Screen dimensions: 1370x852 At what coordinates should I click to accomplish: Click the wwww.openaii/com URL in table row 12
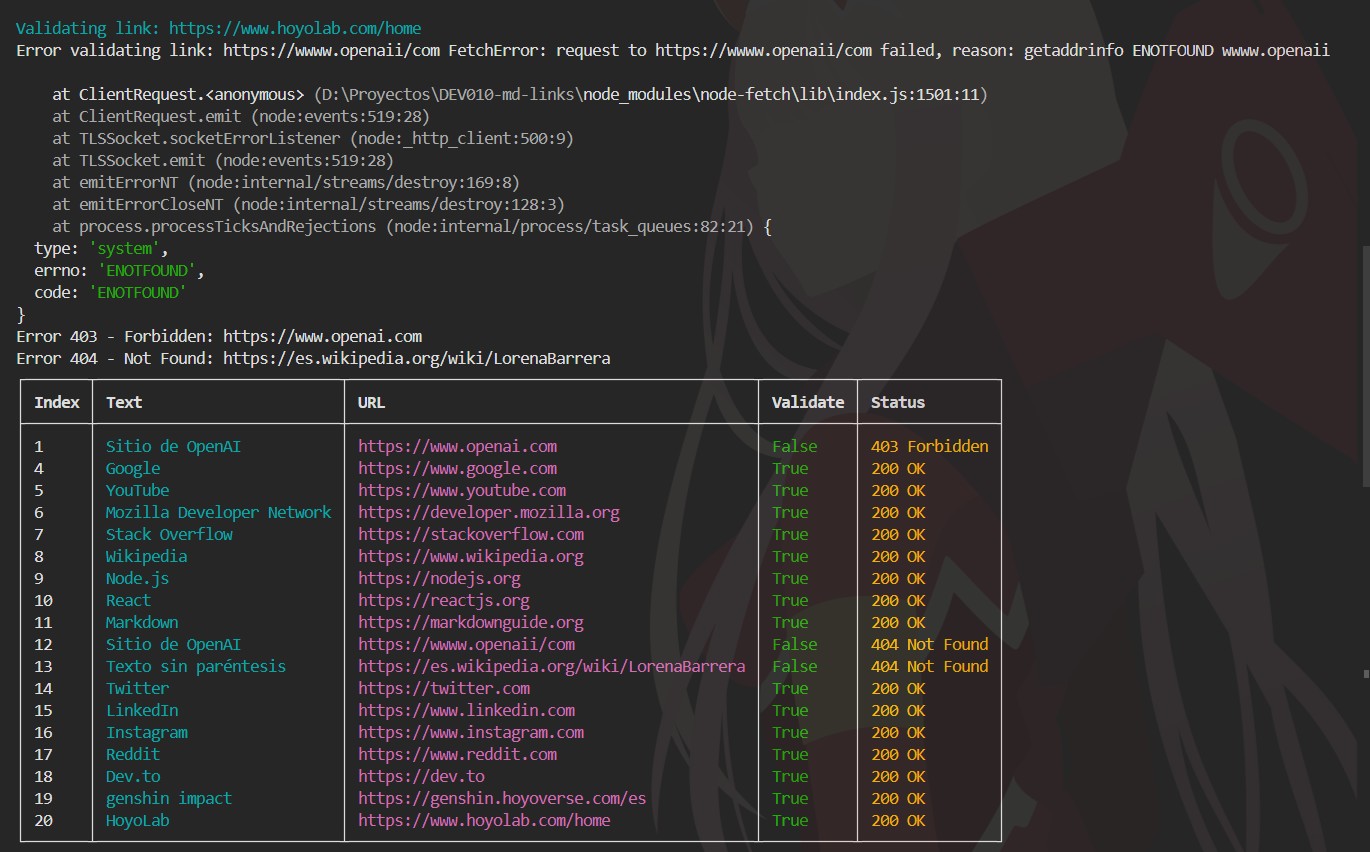point(467,644)
